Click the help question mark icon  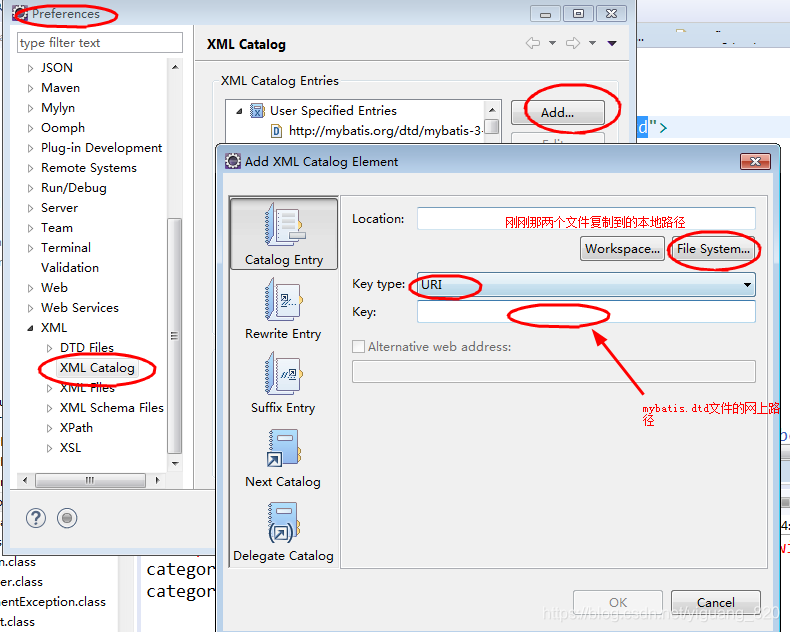pyautogui.click(x=36, y=518)
